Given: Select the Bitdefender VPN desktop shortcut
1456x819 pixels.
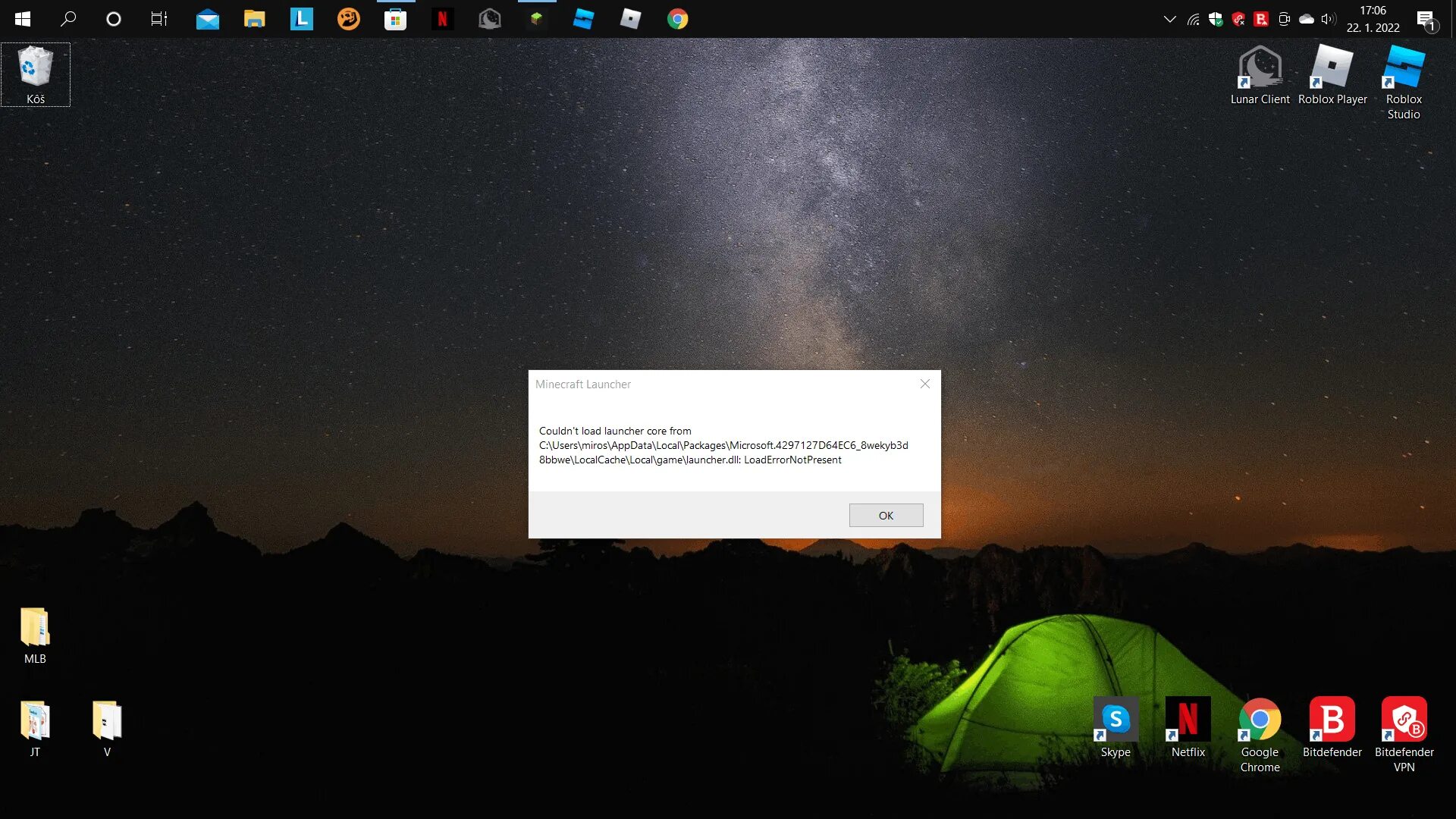Looking at the screenshot, I should 1404,735.
